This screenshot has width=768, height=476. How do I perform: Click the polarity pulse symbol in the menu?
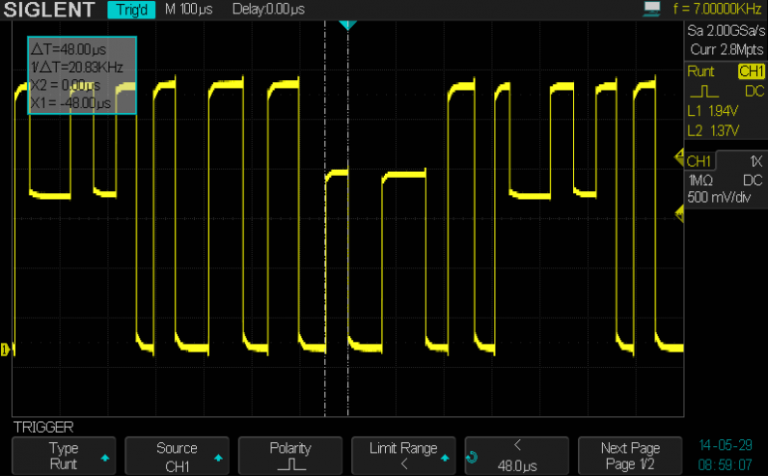[291, 465]
